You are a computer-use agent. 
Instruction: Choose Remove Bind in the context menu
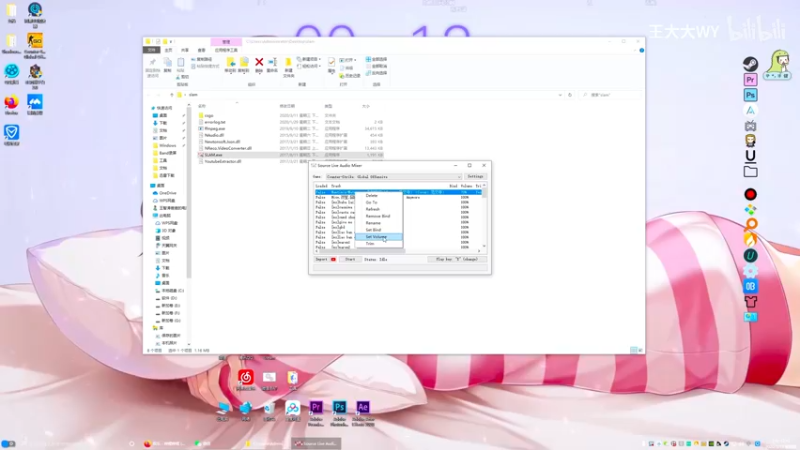378,216
